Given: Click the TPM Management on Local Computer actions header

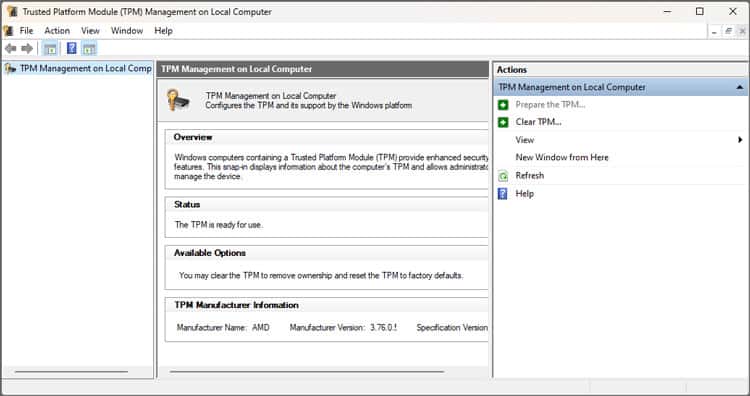Looking at the screenshot, I should pyautogui.click(x=620, y=87).
